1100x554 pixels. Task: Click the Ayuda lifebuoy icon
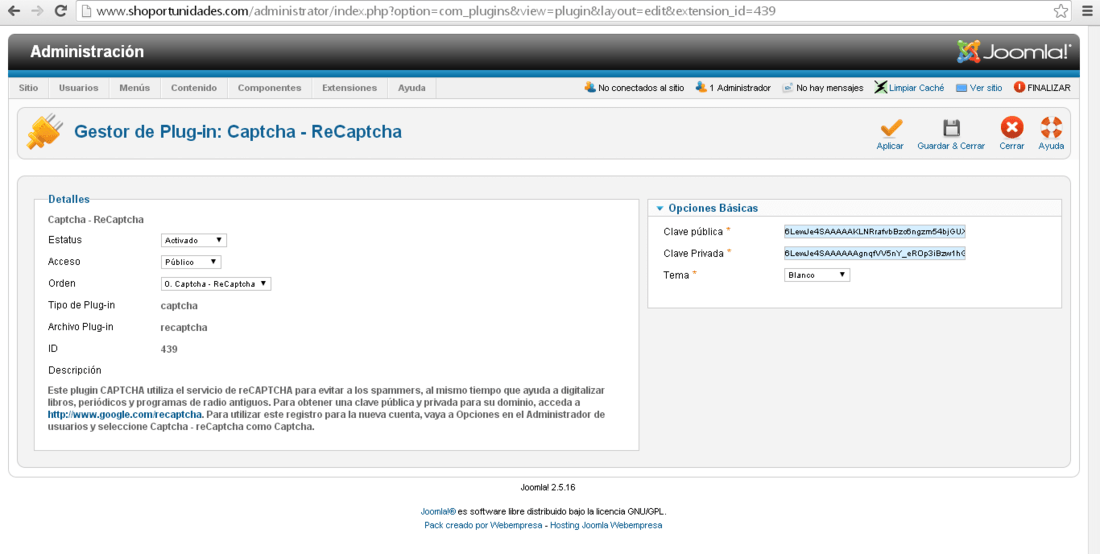1052,128
